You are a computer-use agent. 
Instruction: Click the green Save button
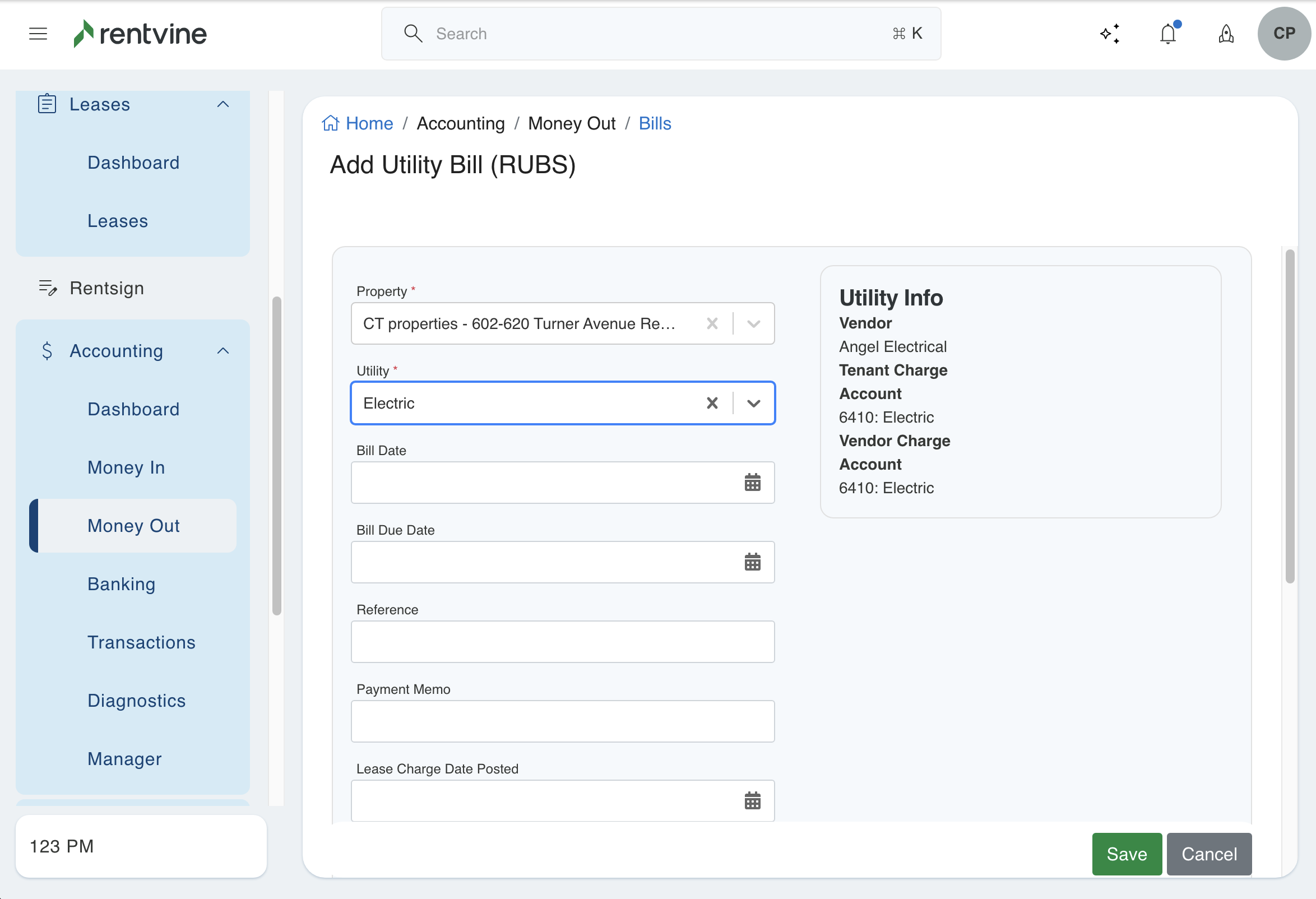coord(1127,854)
